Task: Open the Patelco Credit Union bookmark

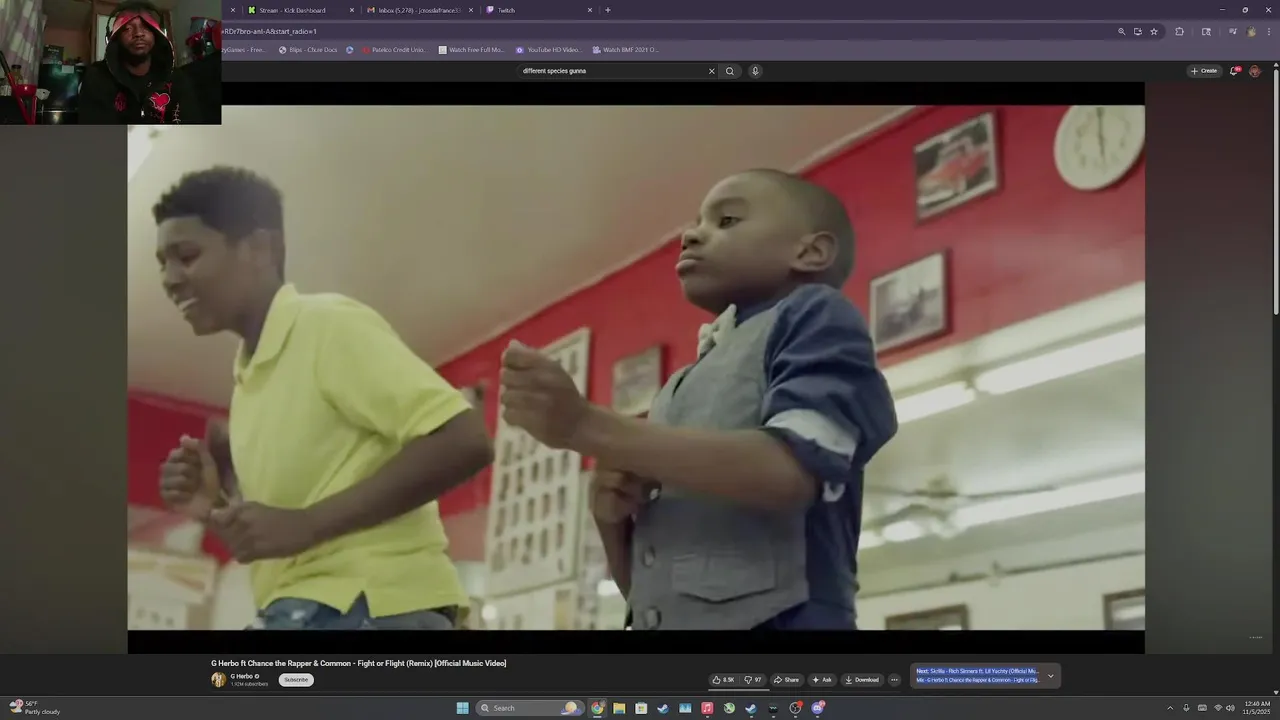Action: (x=393, y=50)
